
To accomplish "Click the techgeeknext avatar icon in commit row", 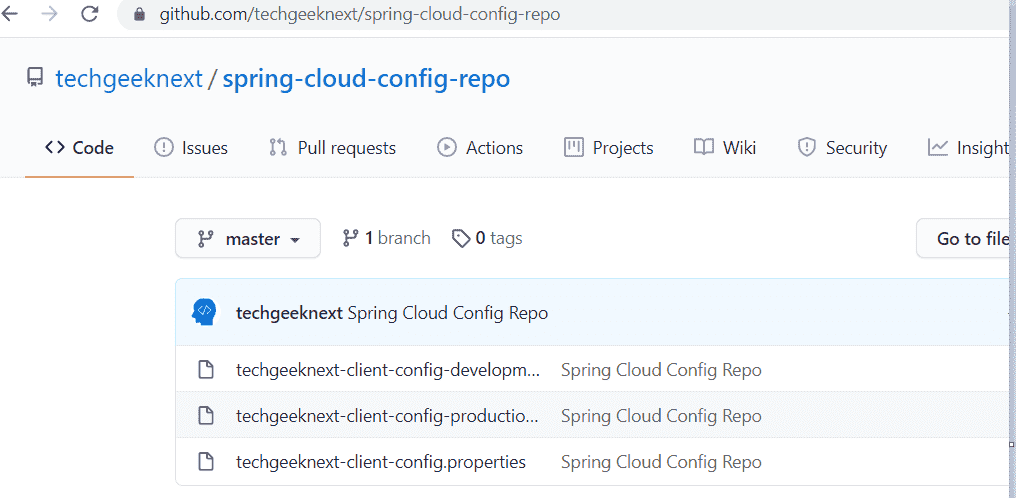I will click(204, 312).
